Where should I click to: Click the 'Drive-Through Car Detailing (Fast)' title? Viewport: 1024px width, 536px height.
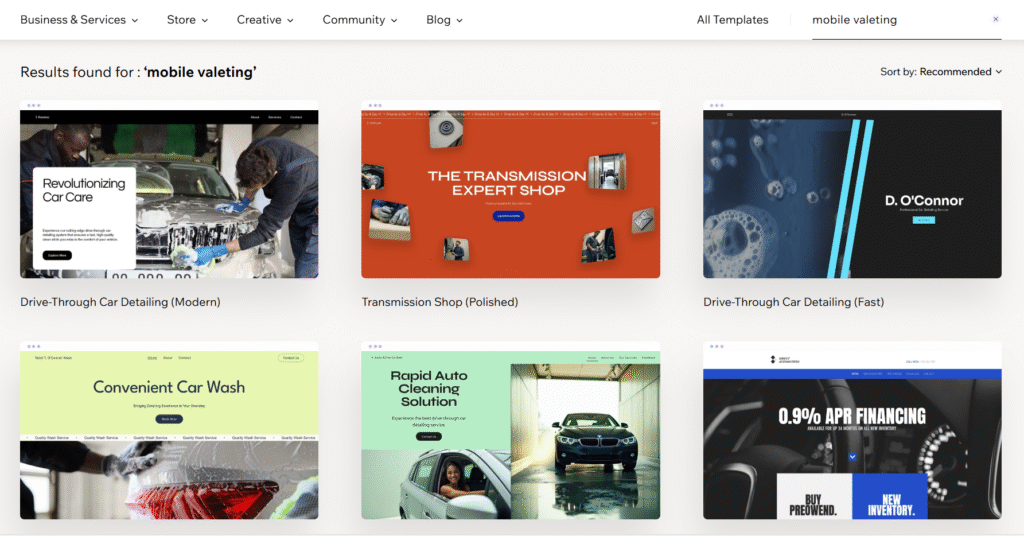click(793, 302)
